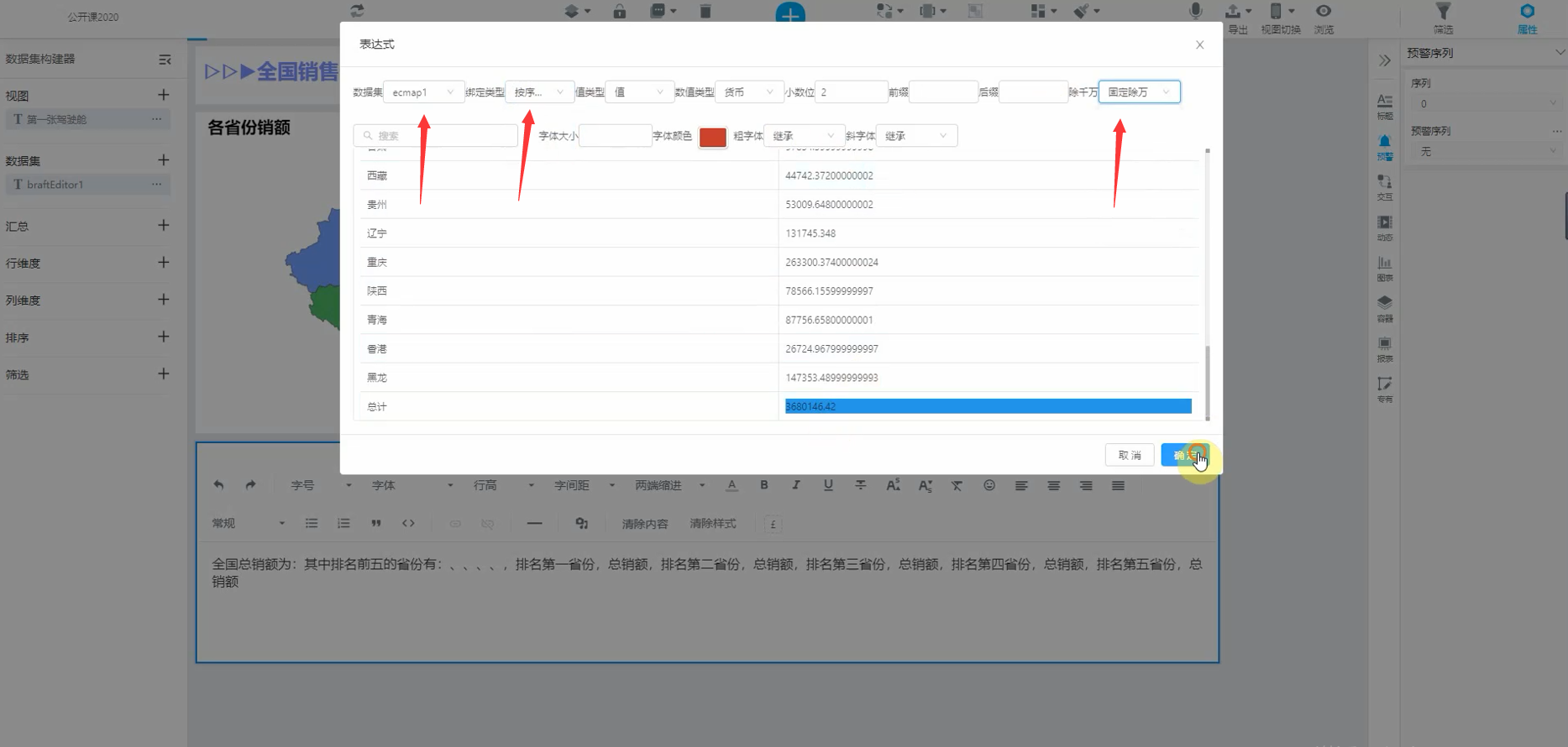The height and width of the screenshot is (747, 1568).
Task: Apply italic text formatting
Action: 796,485
